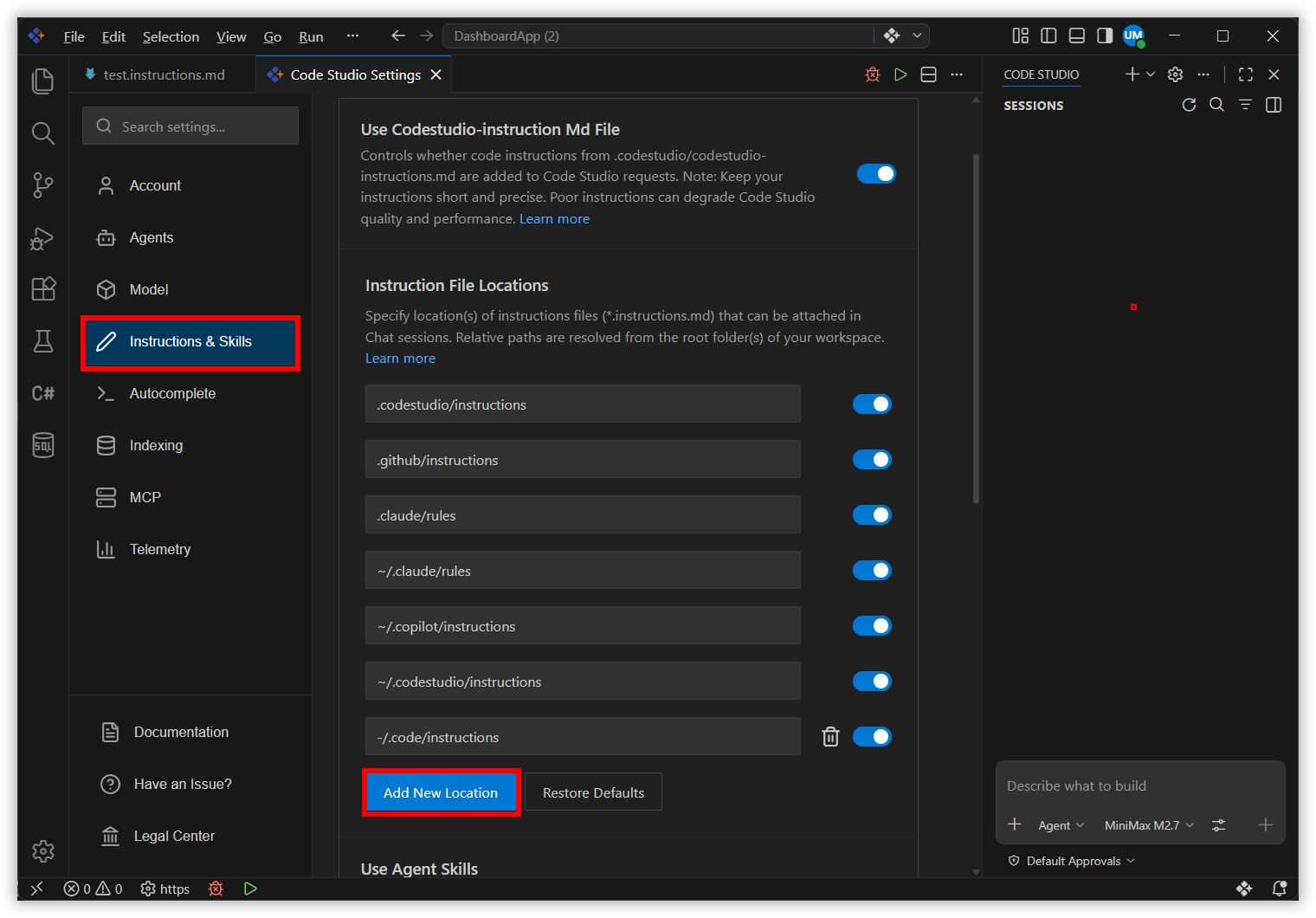Image resolution: width=1316 pixels, height=918 pixels.
Task: Open notifications bell in the status bar
Action: [1279, 889]
